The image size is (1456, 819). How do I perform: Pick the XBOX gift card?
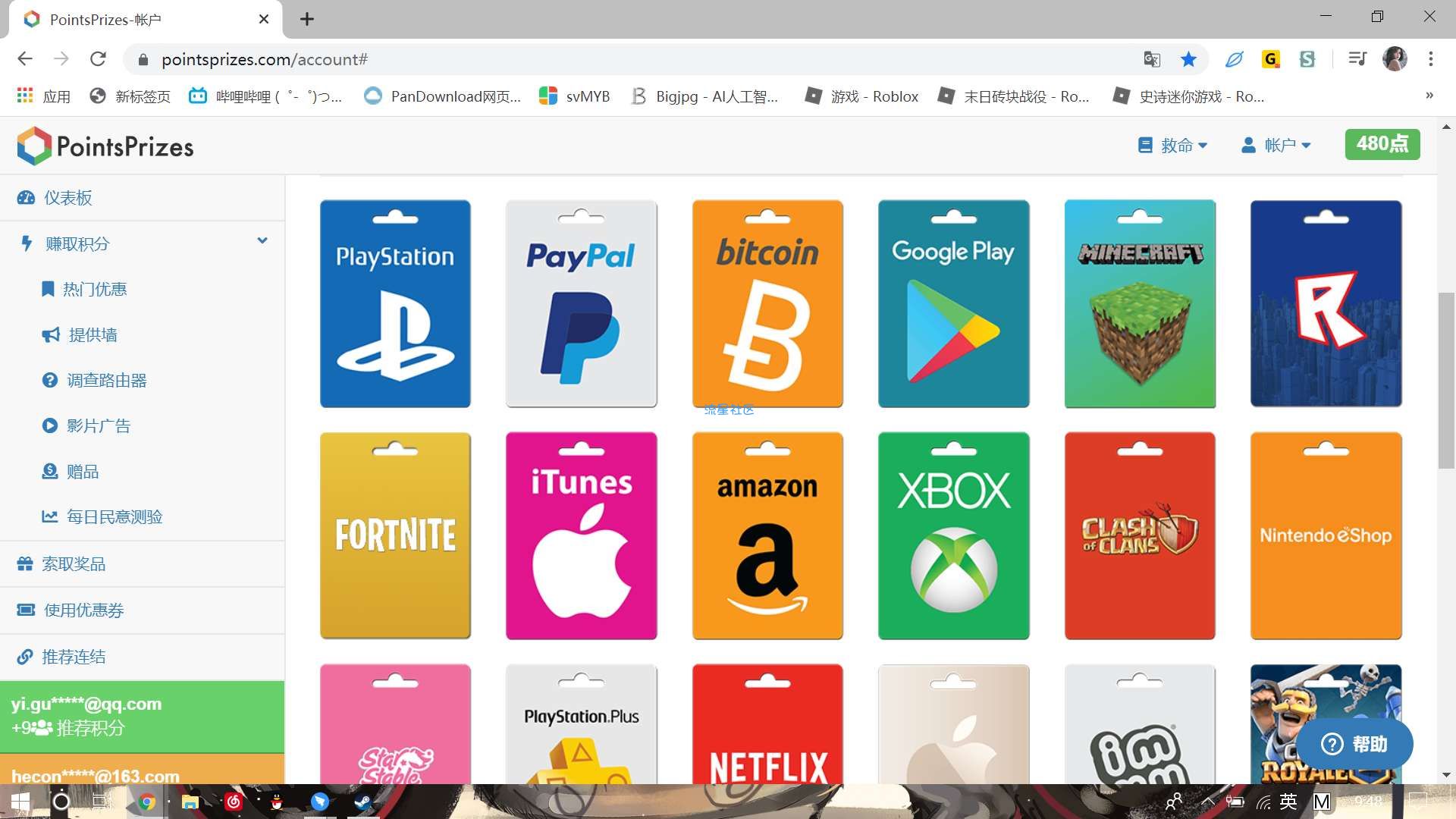click(954, 535)
